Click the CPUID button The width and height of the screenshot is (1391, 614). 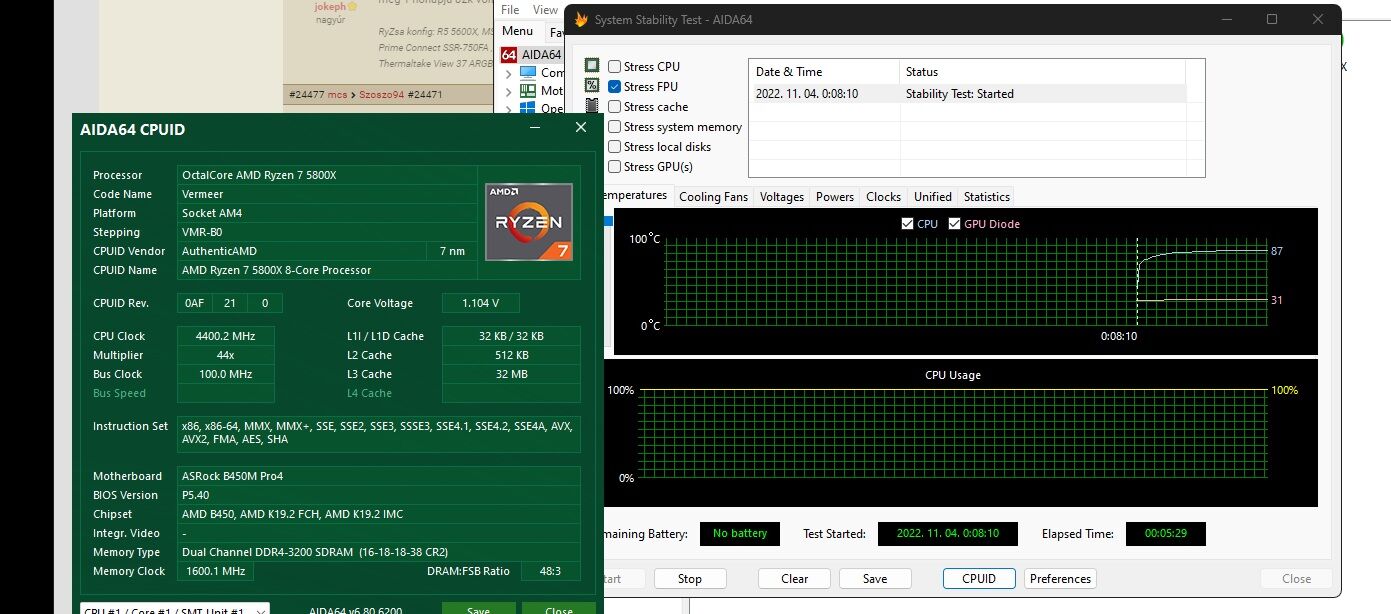pyautogui.click(x=979, y=578)
